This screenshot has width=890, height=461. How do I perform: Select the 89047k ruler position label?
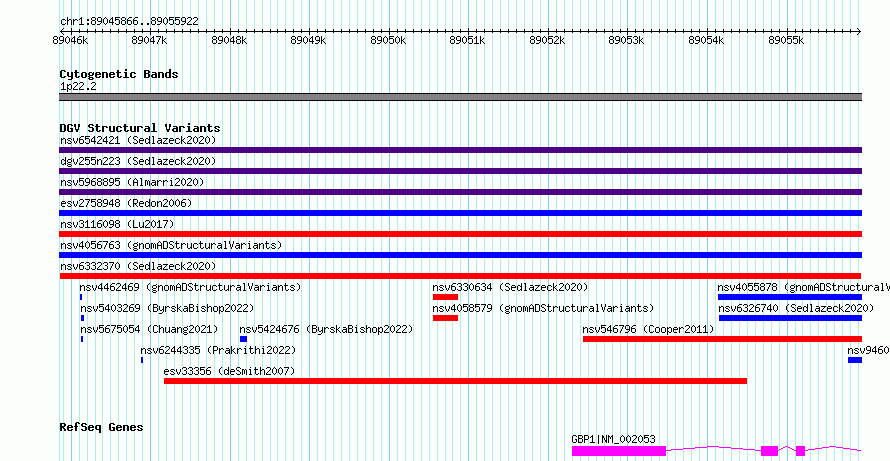click(x=149, y=40)
